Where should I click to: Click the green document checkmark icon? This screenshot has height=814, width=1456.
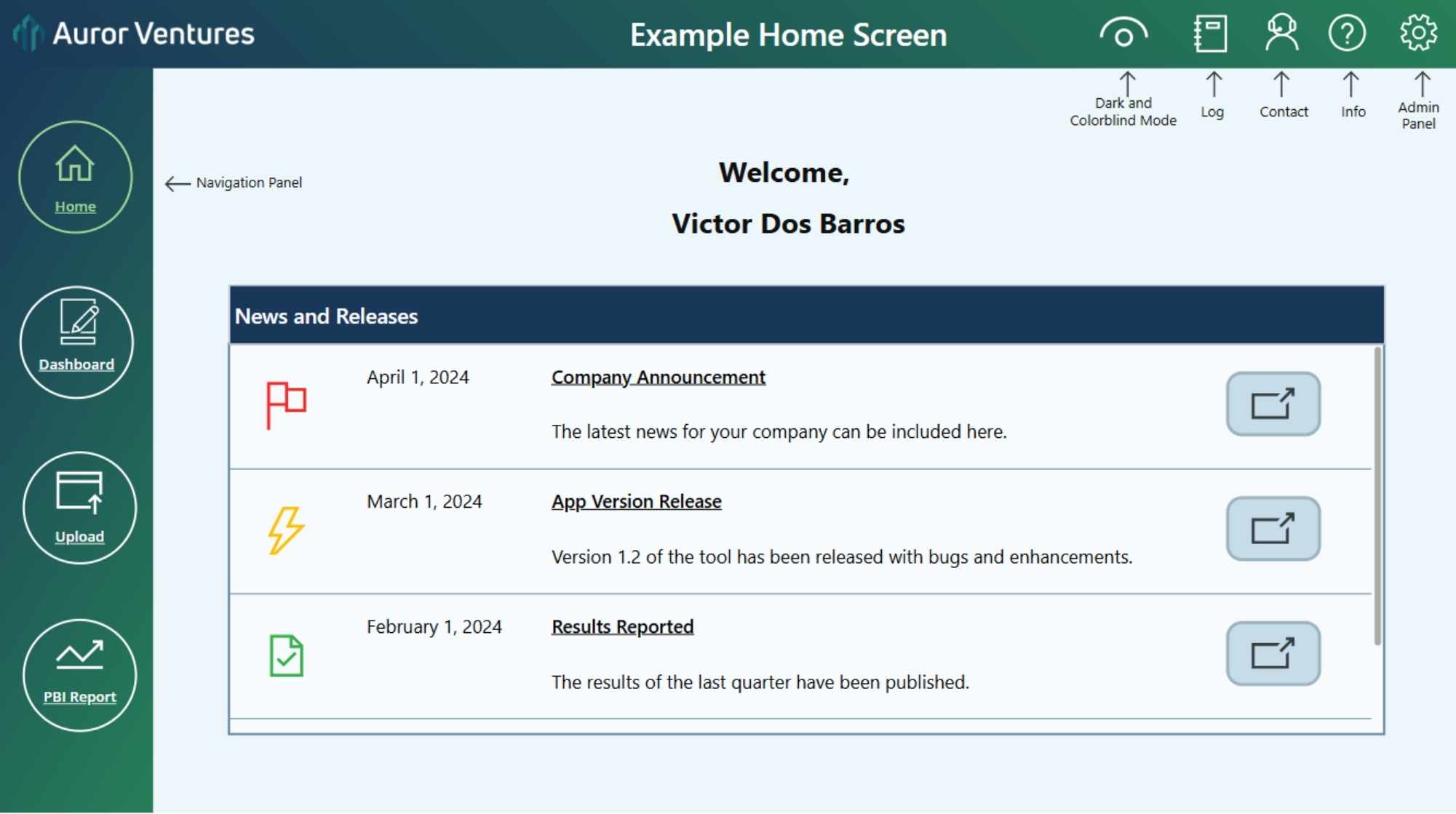click(286, 655)
